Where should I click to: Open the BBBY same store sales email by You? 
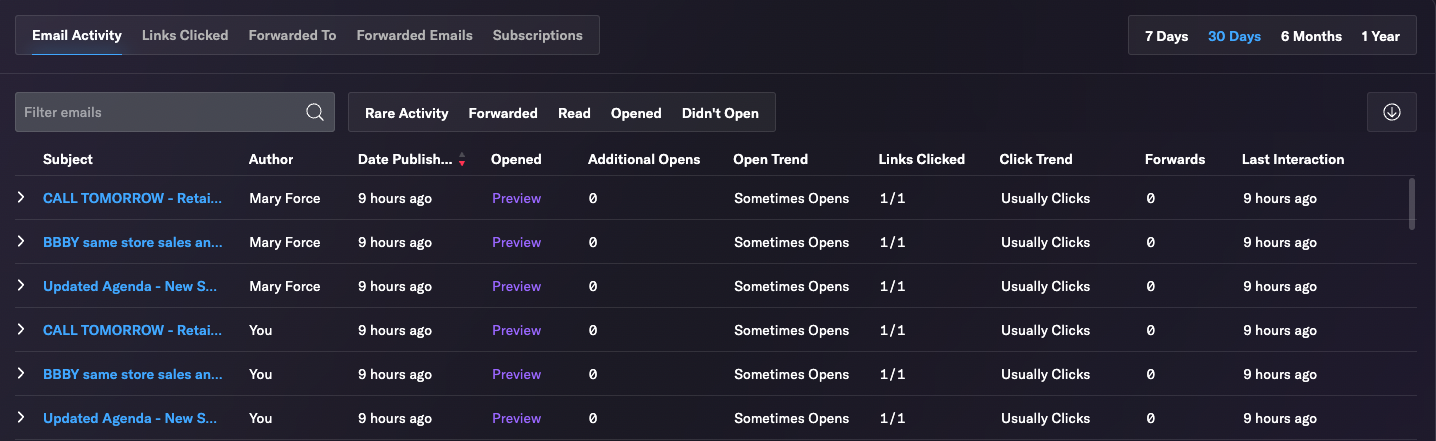click(133, 374)
